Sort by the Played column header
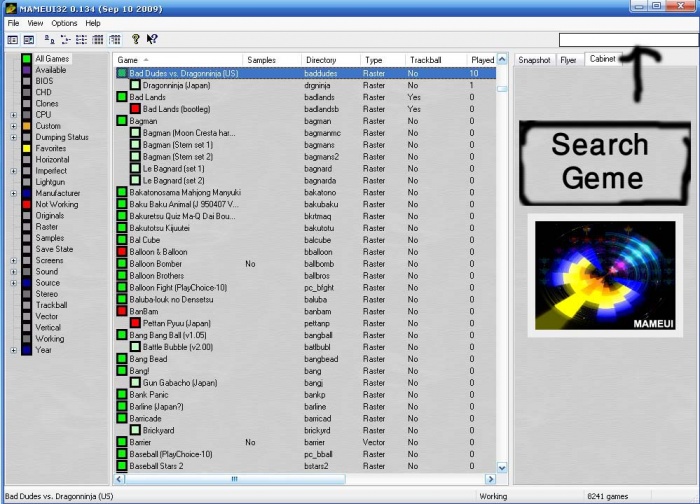 pyautogui.click(x=481, y=60)
